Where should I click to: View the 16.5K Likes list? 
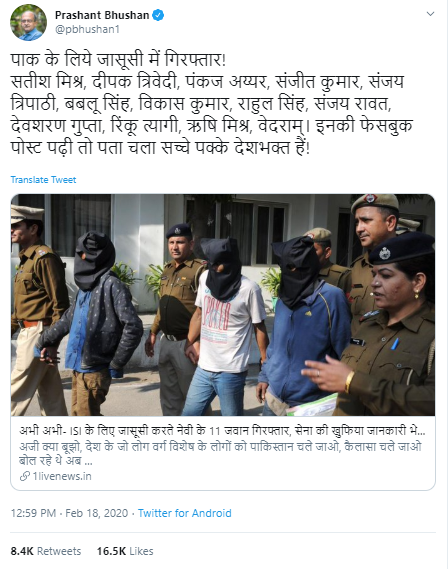125,551
